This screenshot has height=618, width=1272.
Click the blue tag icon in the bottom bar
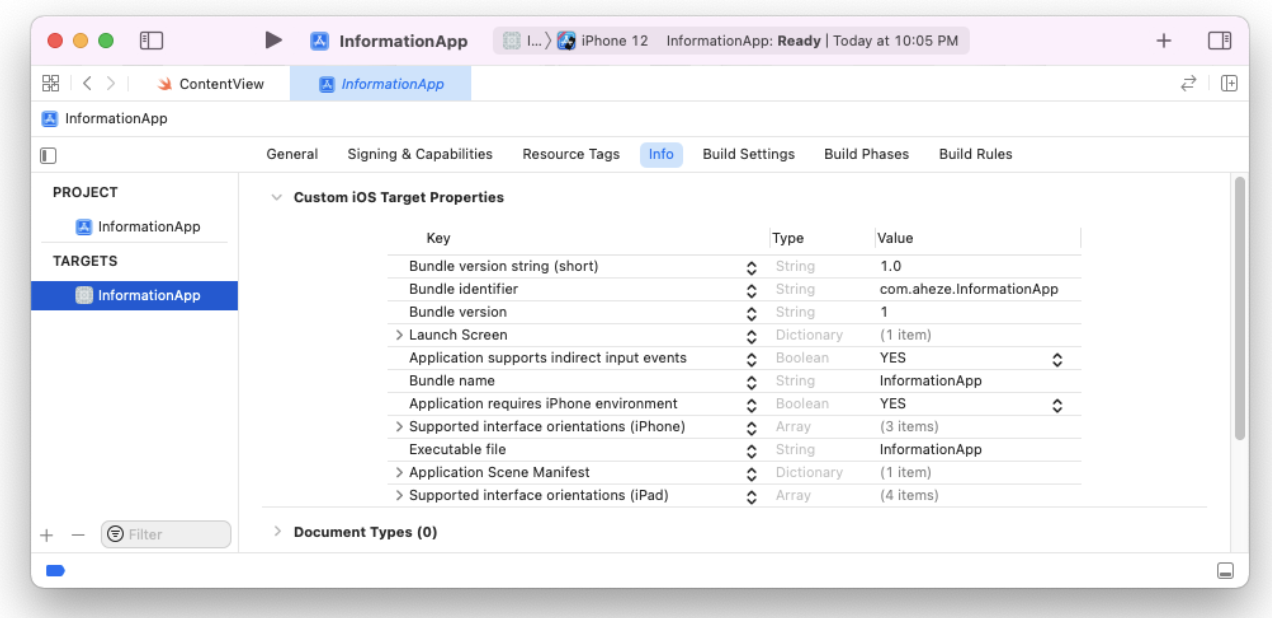click(x=55, y=571)
